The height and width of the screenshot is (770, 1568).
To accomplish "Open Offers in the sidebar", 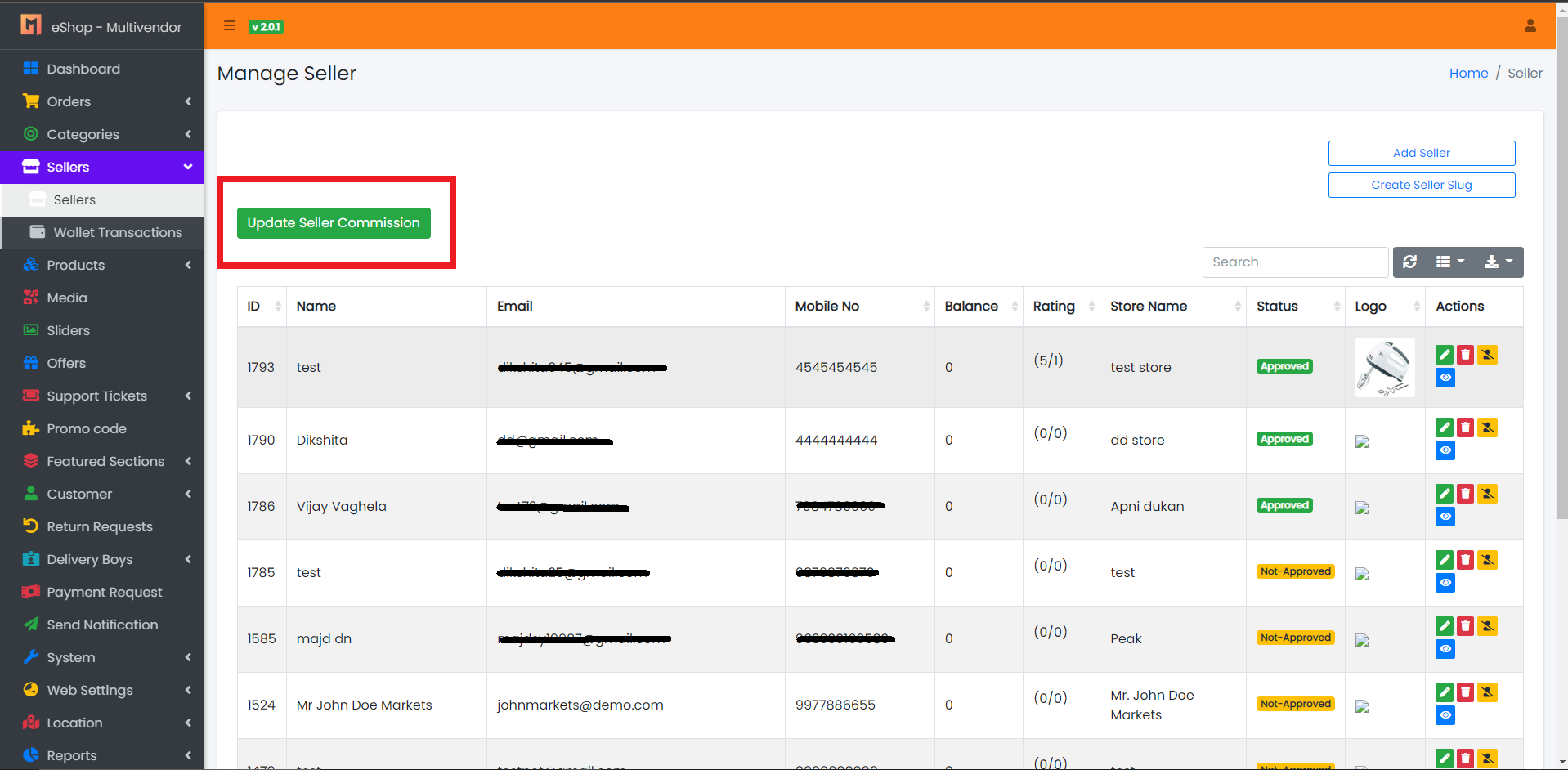I will 102,363.
